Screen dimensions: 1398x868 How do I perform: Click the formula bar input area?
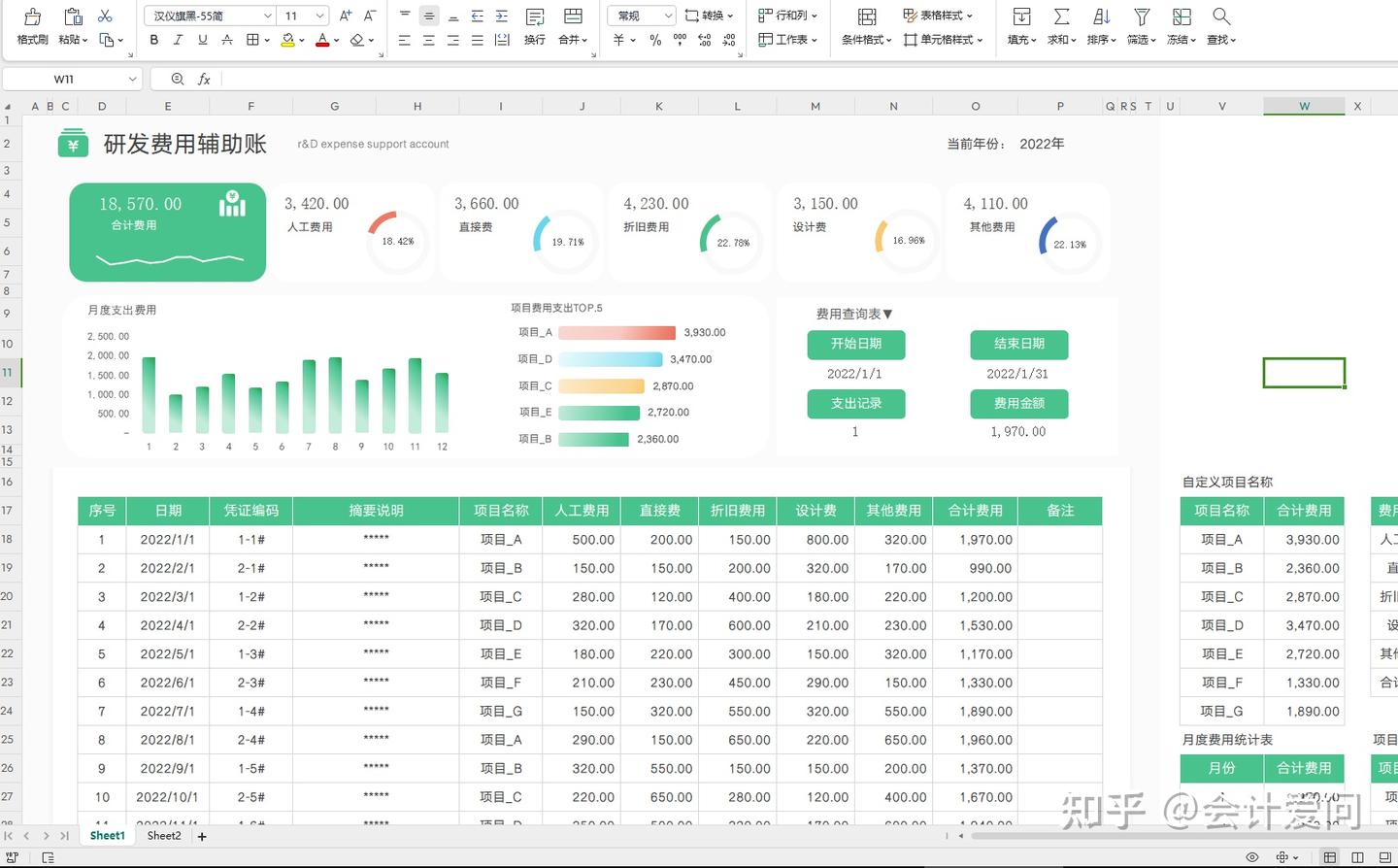click(809, 79)
